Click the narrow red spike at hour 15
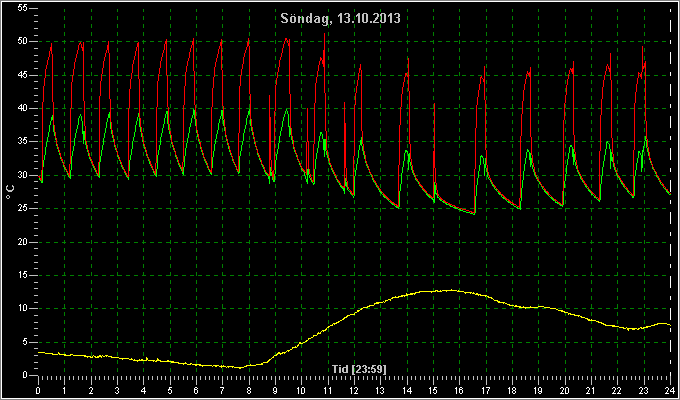 pos(434,104)
